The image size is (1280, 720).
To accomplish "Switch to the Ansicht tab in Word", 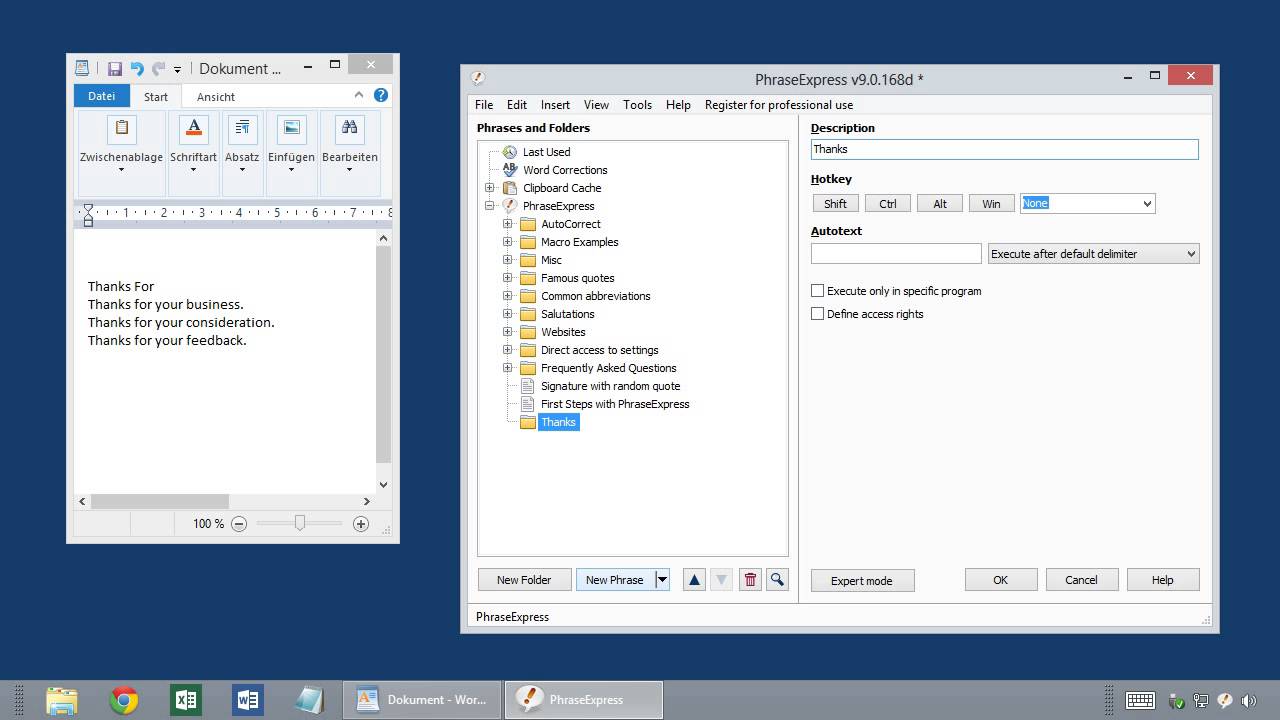I will point(216,97).
